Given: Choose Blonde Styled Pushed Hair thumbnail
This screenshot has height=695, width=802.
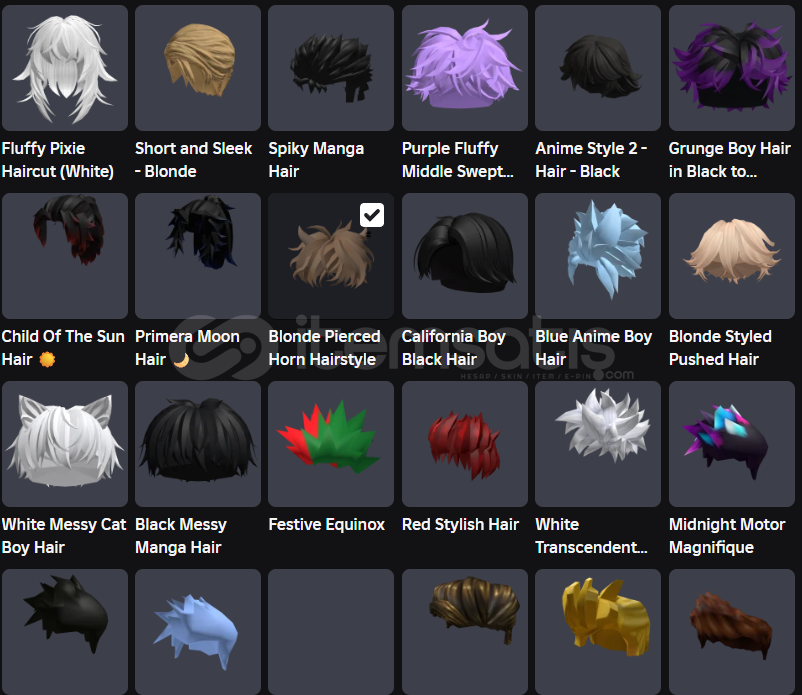Looking at the screenshot, I should pos(732,256).
